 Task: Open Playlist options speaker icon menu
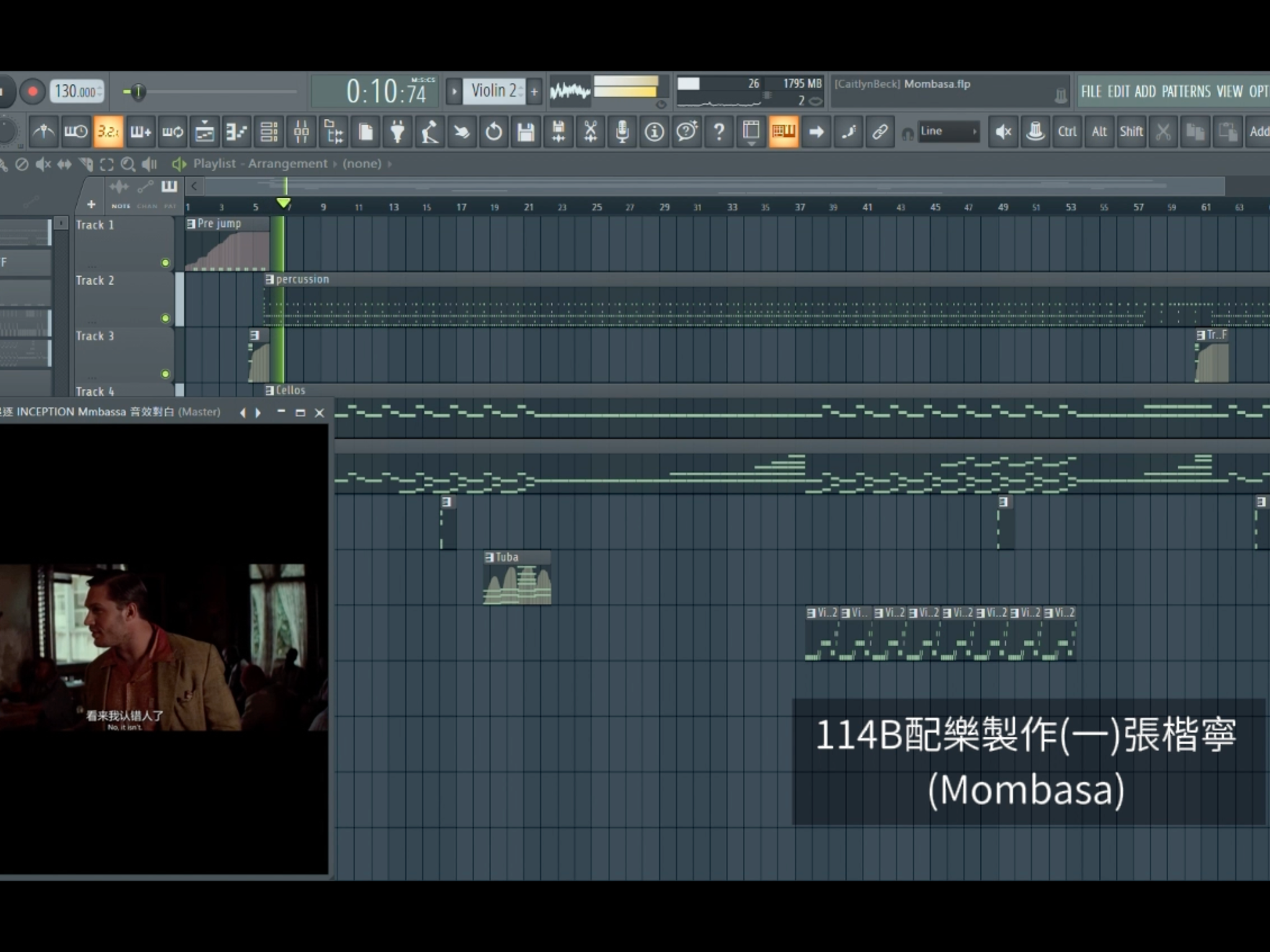(x=179, y=164)
